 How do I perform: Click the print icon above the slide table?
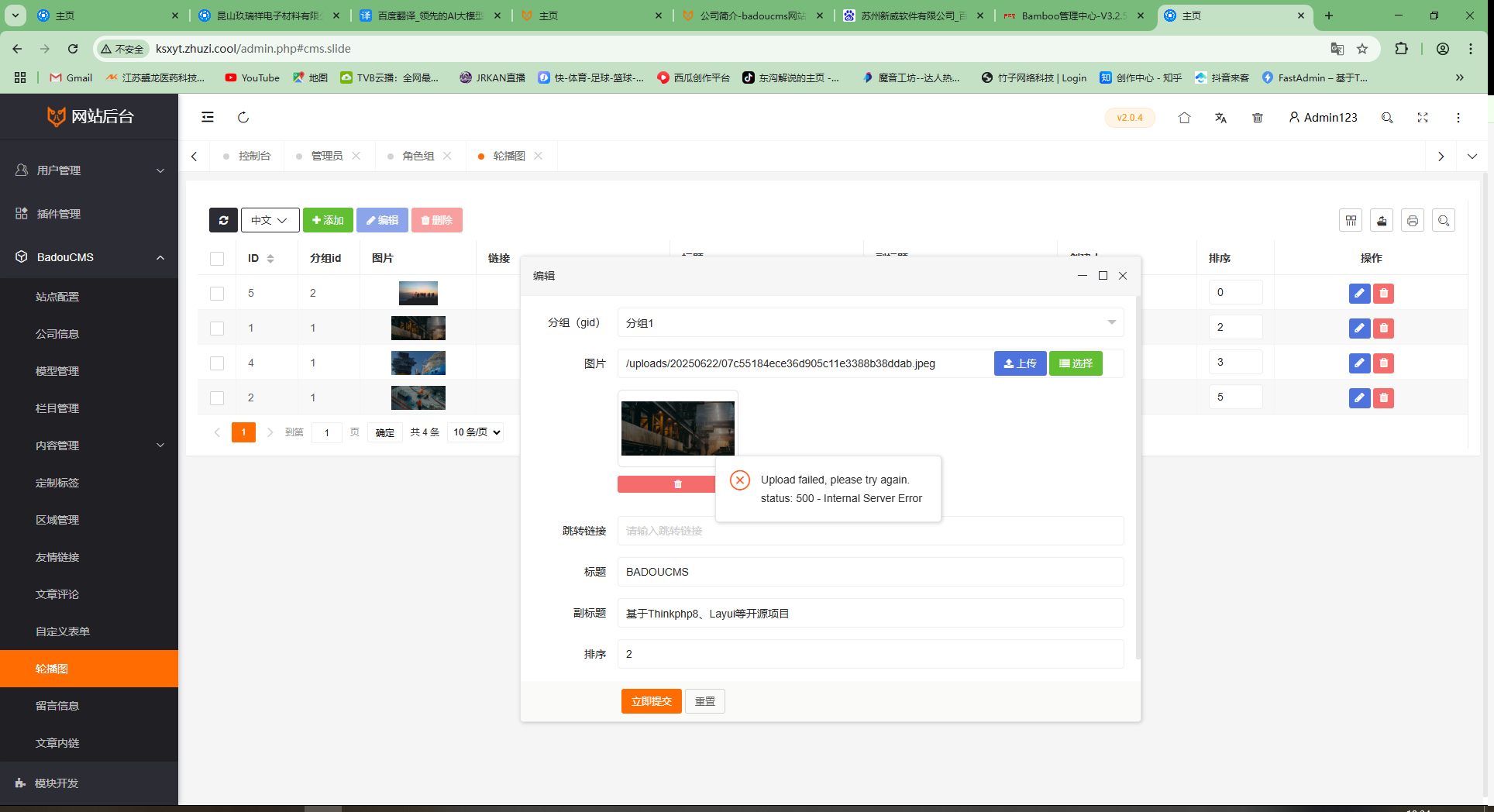[x=1412, y=220]
